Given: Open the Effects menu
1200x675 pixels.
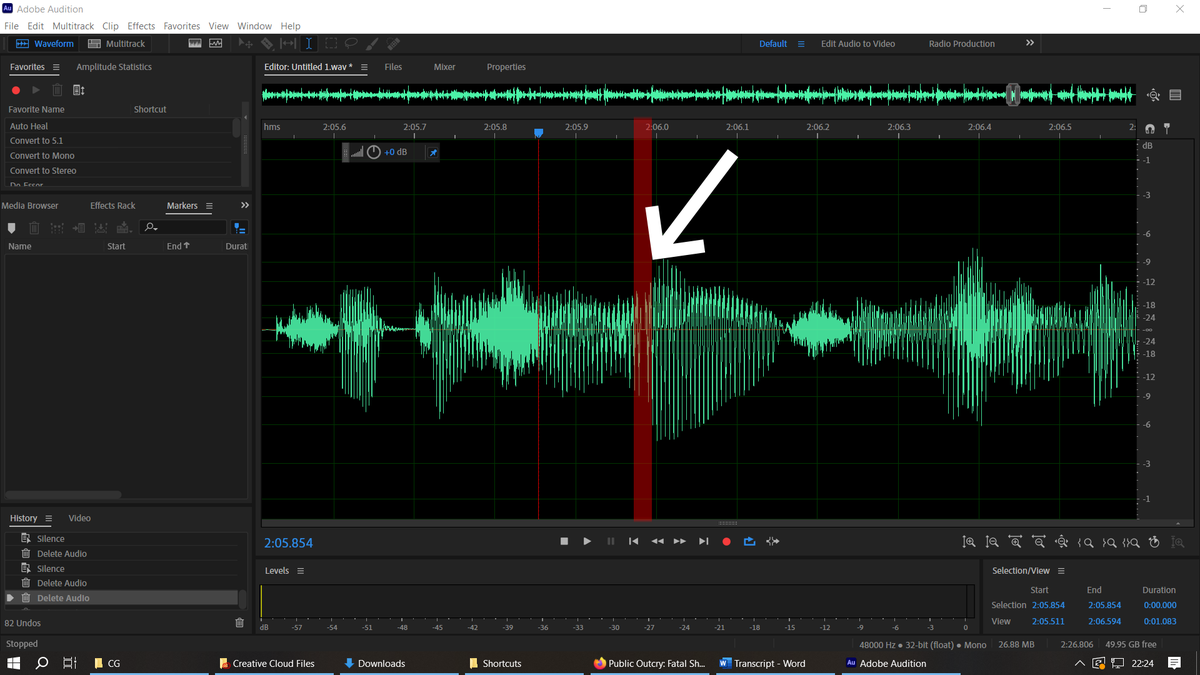Looking at the screenshot, I should point(141,26).
